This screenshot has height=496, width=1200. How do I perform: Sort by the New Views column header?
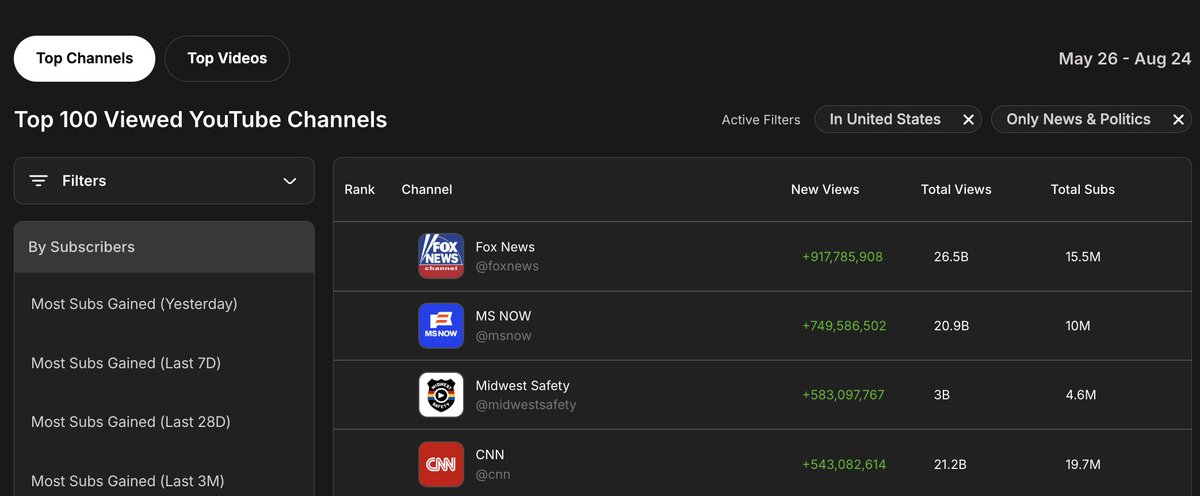[x=825, y=189]
